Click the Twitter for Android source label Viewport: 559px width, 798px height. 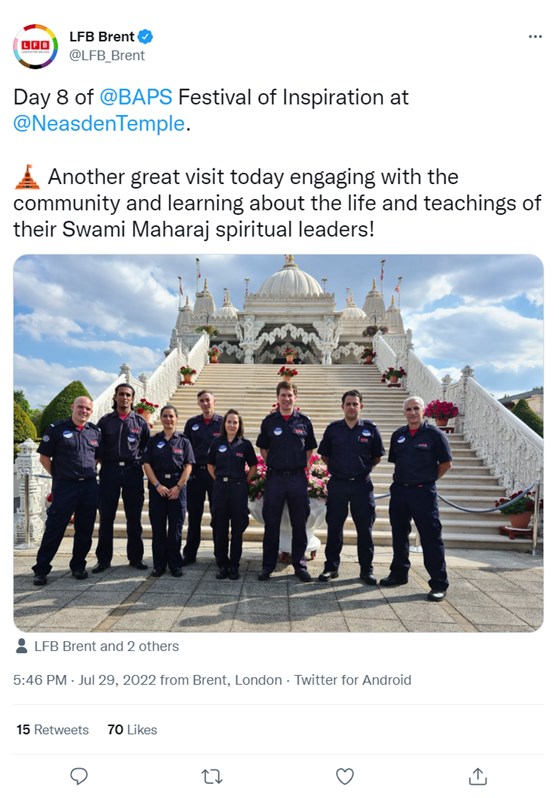tap(353, 680)
